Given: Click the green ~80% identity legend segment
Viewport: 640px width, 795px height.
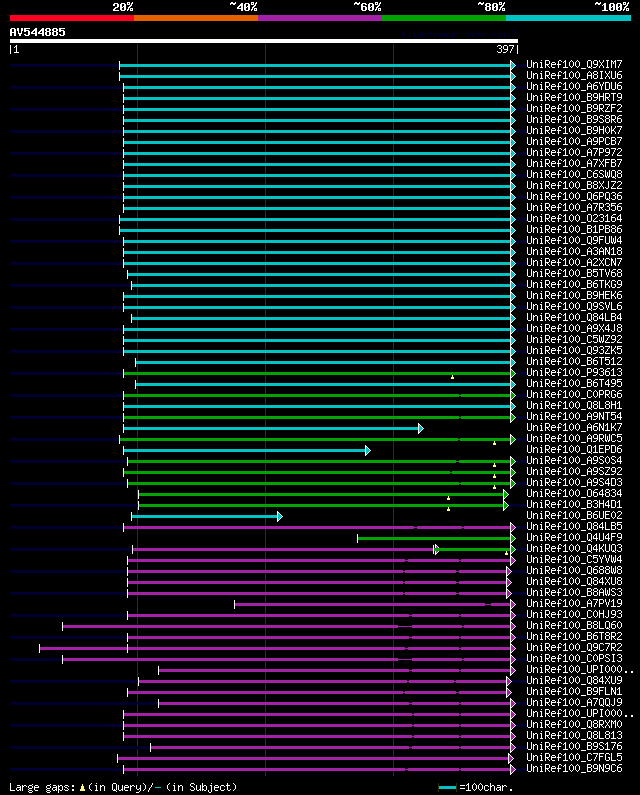Looking at the screenshot, I should (x=444, y=18).
